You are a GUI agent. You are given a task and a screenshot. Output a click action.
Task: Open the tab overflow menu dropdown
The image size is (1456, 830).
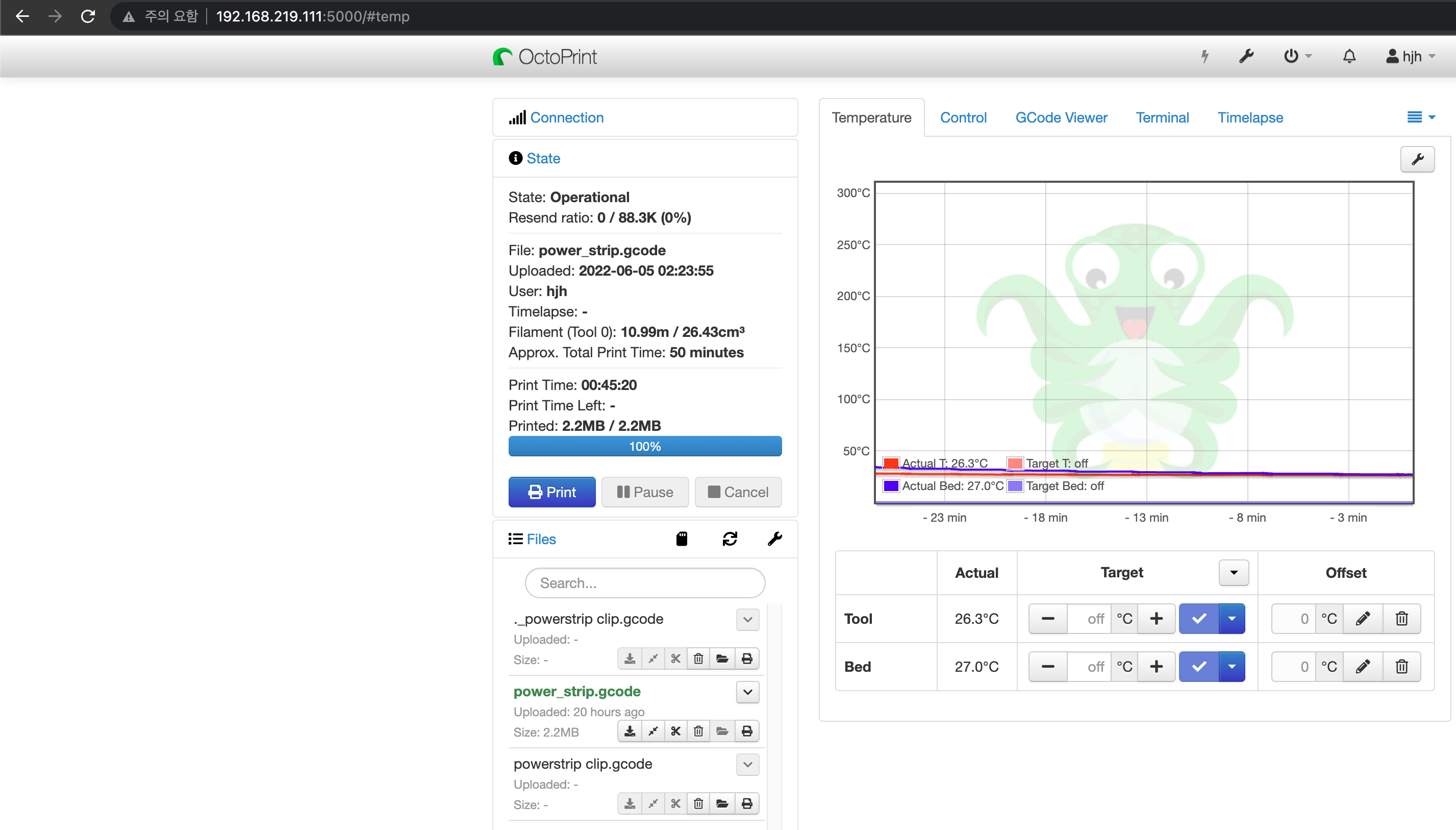[1421, 117]
